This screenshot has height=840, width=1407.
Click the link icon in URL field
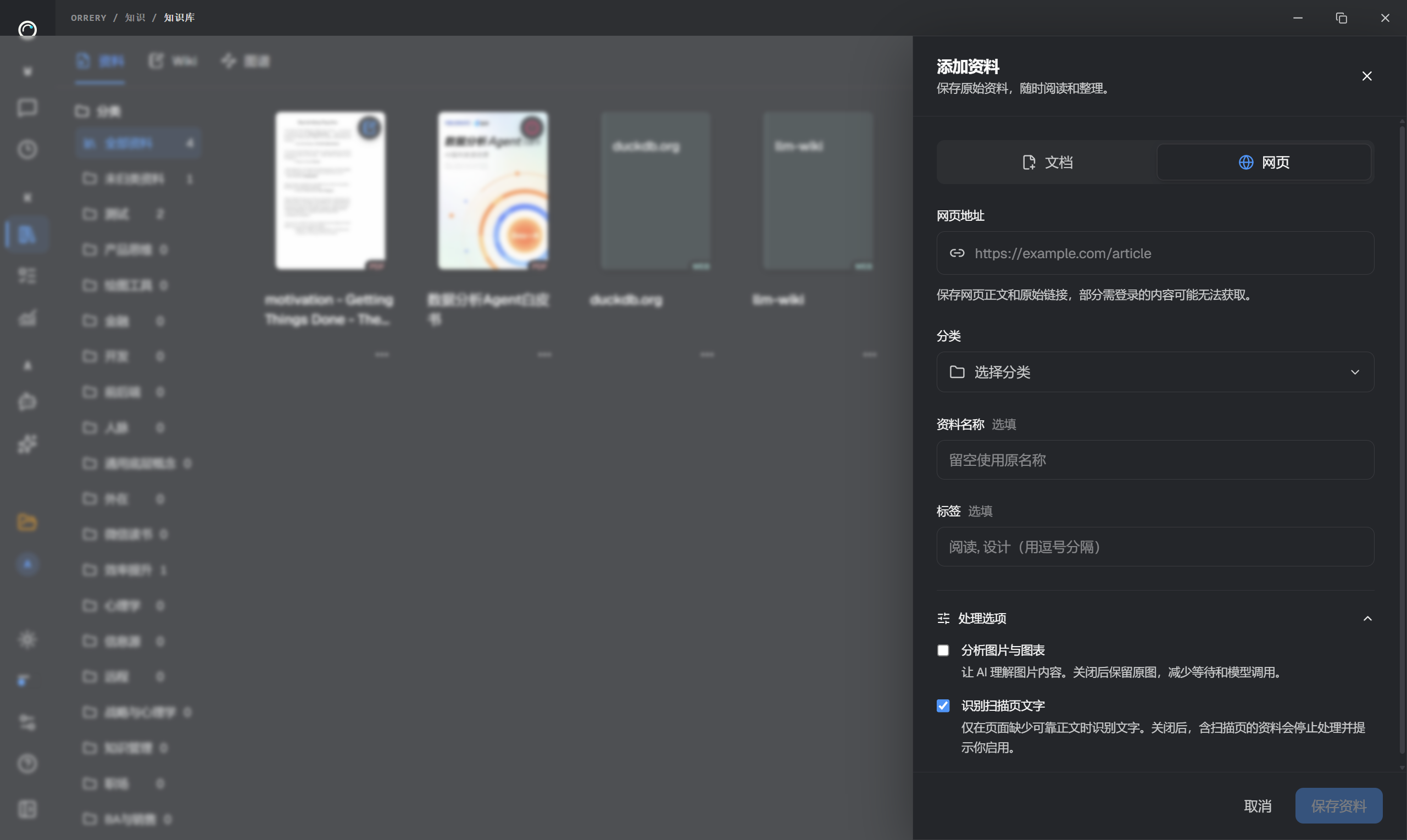956,253
